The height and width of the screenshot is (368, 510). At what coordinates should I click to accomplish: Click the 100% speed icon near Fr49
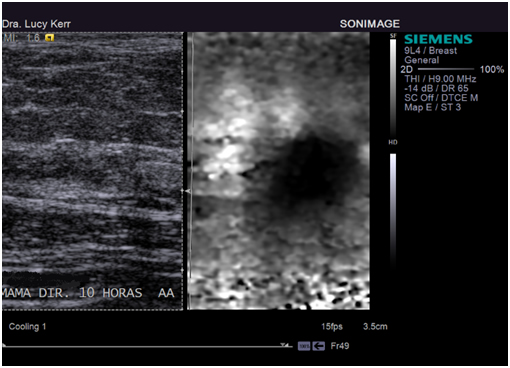304,346
